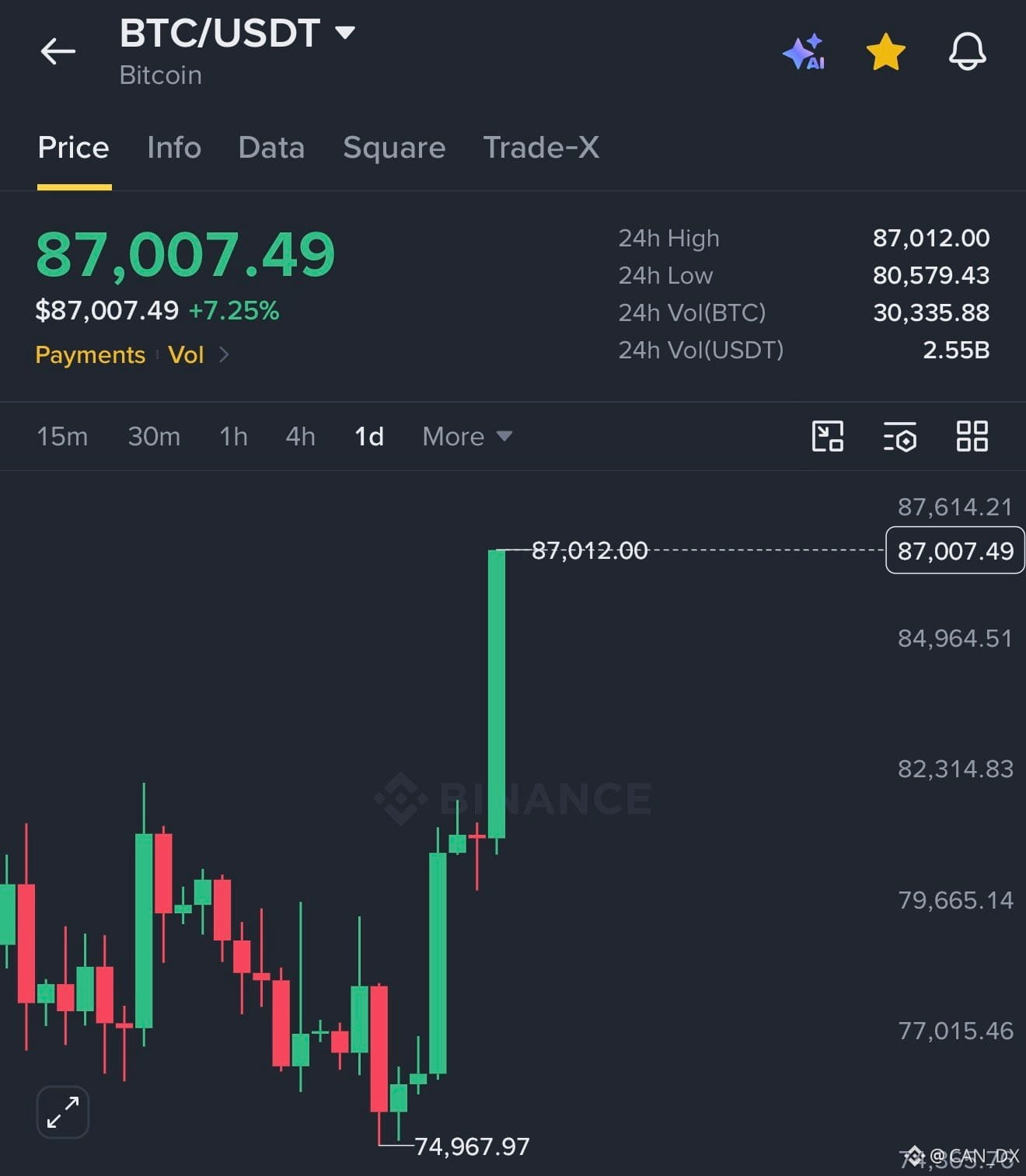This screenshot has height=1176, width=1026.
Task: Expand the BTC/USDT pair dropdown arrow
Action: tap(344, 33)
